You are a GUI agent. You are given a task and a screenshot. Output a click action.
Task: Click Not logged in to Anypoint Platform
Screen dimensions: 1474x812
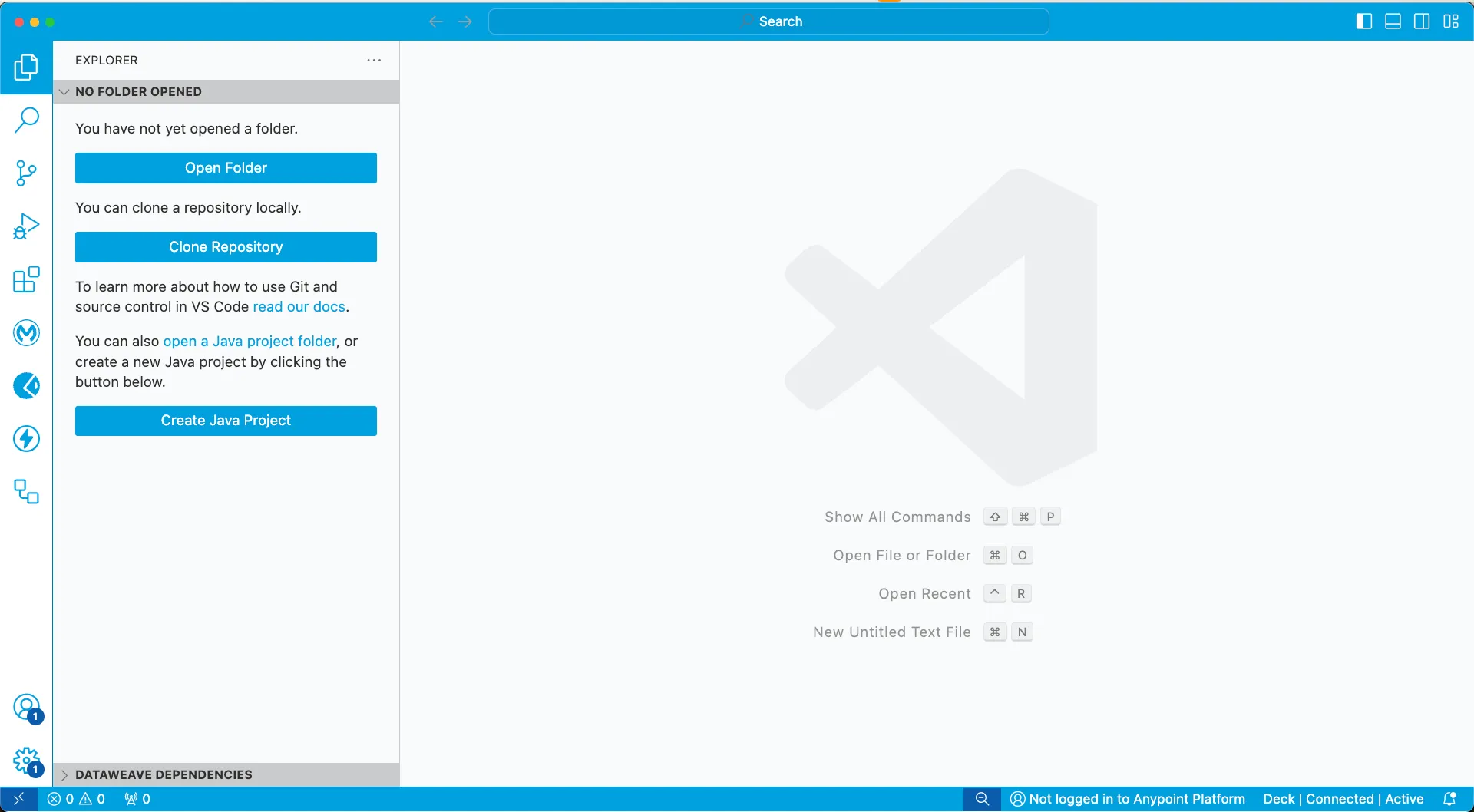click(1128, 799)
